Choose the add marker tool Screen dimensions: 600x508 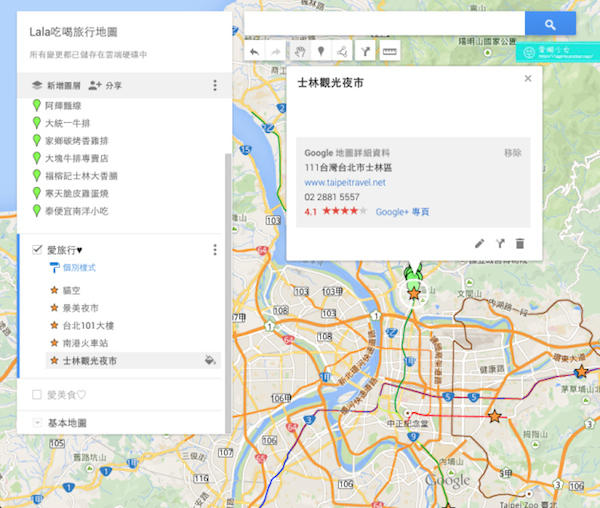pos(321,50)
